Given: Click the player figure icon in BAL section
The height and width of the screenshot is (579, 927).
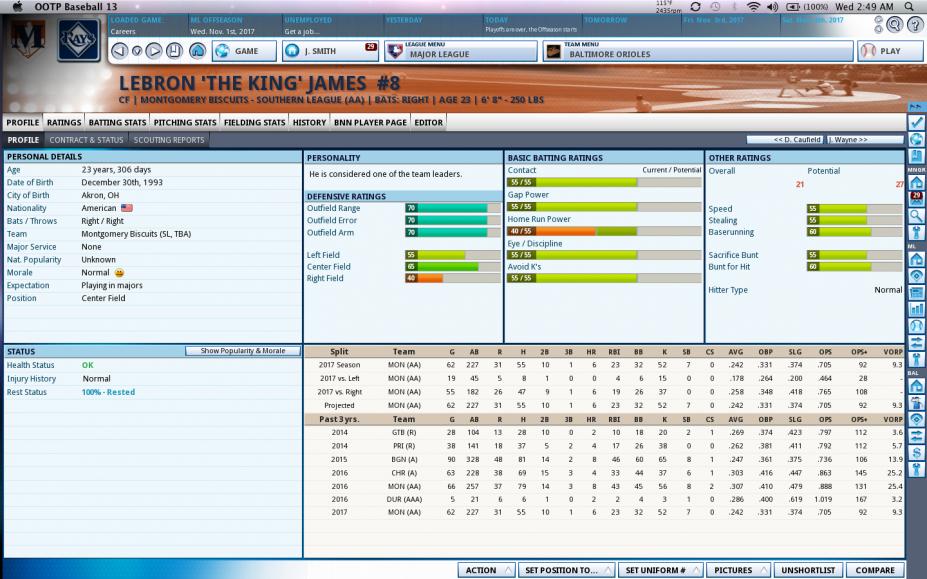Looking at the screenshot, I should (916, 403).
